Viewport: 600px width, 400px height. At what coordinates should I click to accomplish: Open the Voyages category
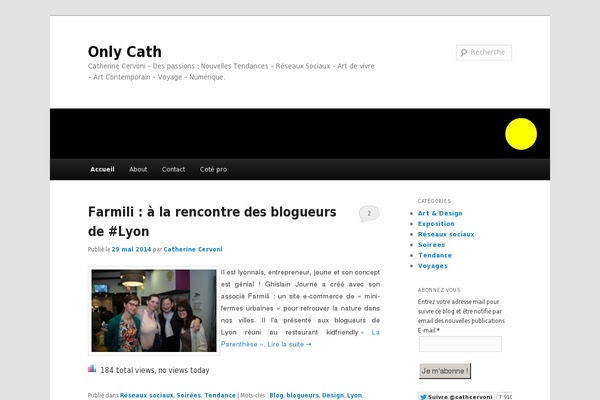click(432, 266)
